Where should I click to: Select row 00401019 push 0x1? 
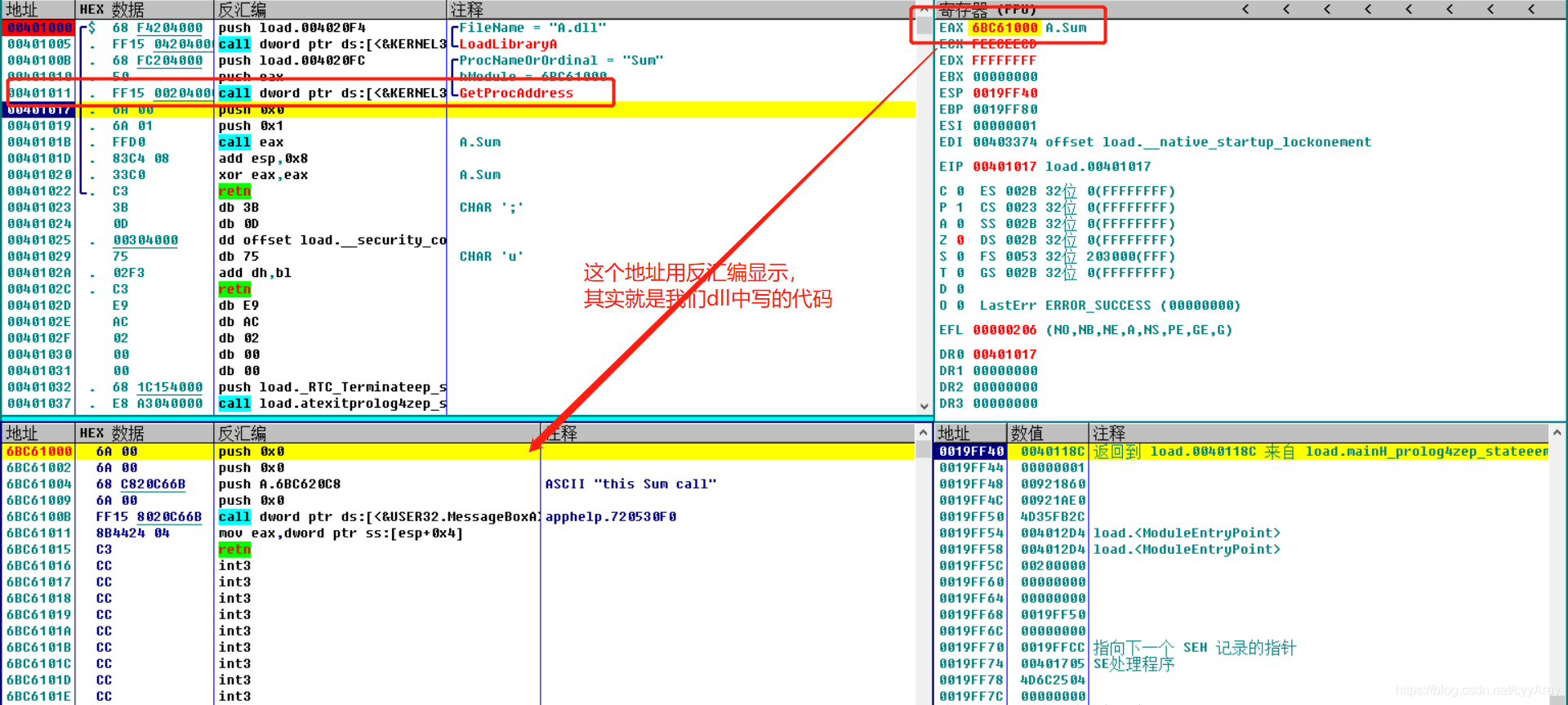(460, 126)
